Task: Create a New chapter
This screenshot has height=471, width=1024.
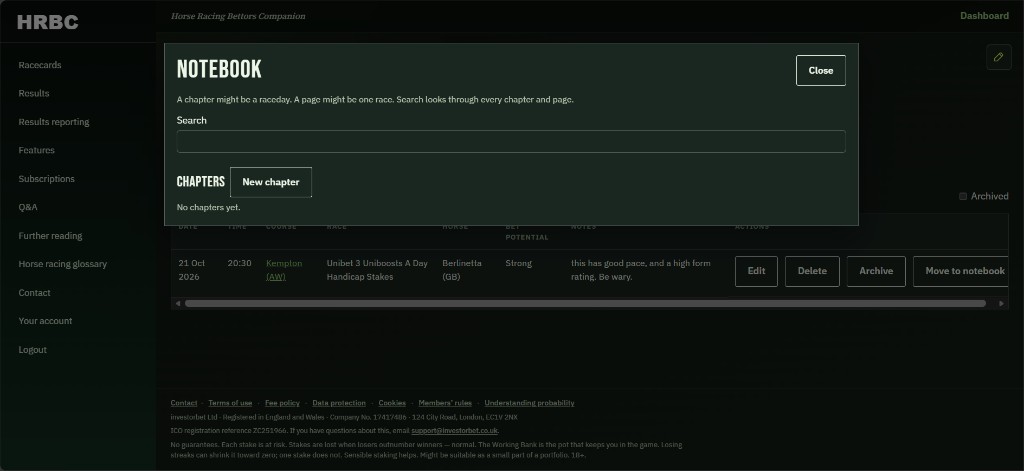Action: 270,182
